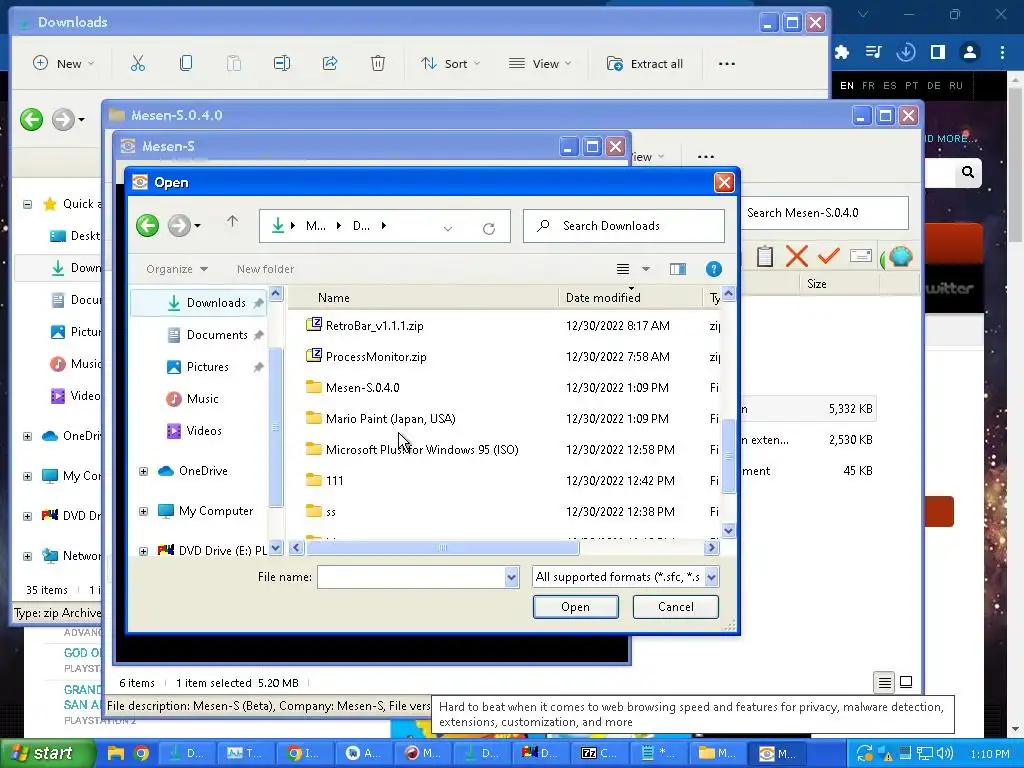Collapse Quick access in Downloads window tree

pyautogui.click(x=27, y=204)
